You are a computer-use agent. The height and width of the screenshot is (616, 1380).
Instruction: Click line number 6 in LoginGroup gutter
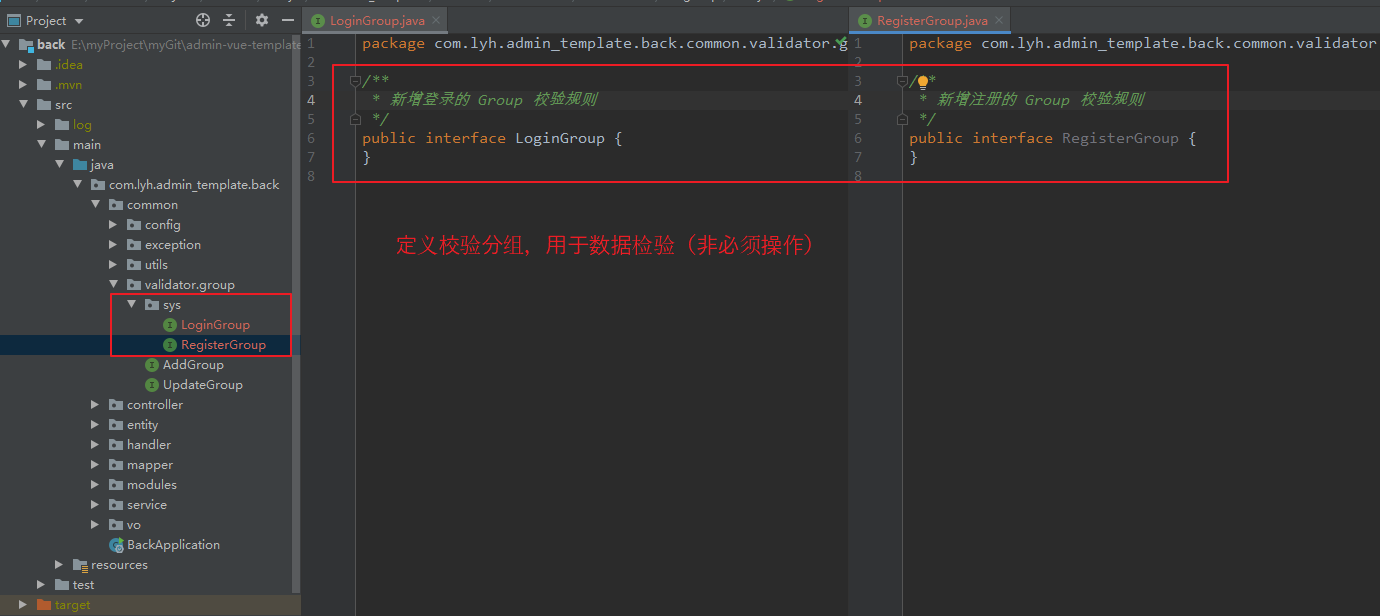point(311,138)
